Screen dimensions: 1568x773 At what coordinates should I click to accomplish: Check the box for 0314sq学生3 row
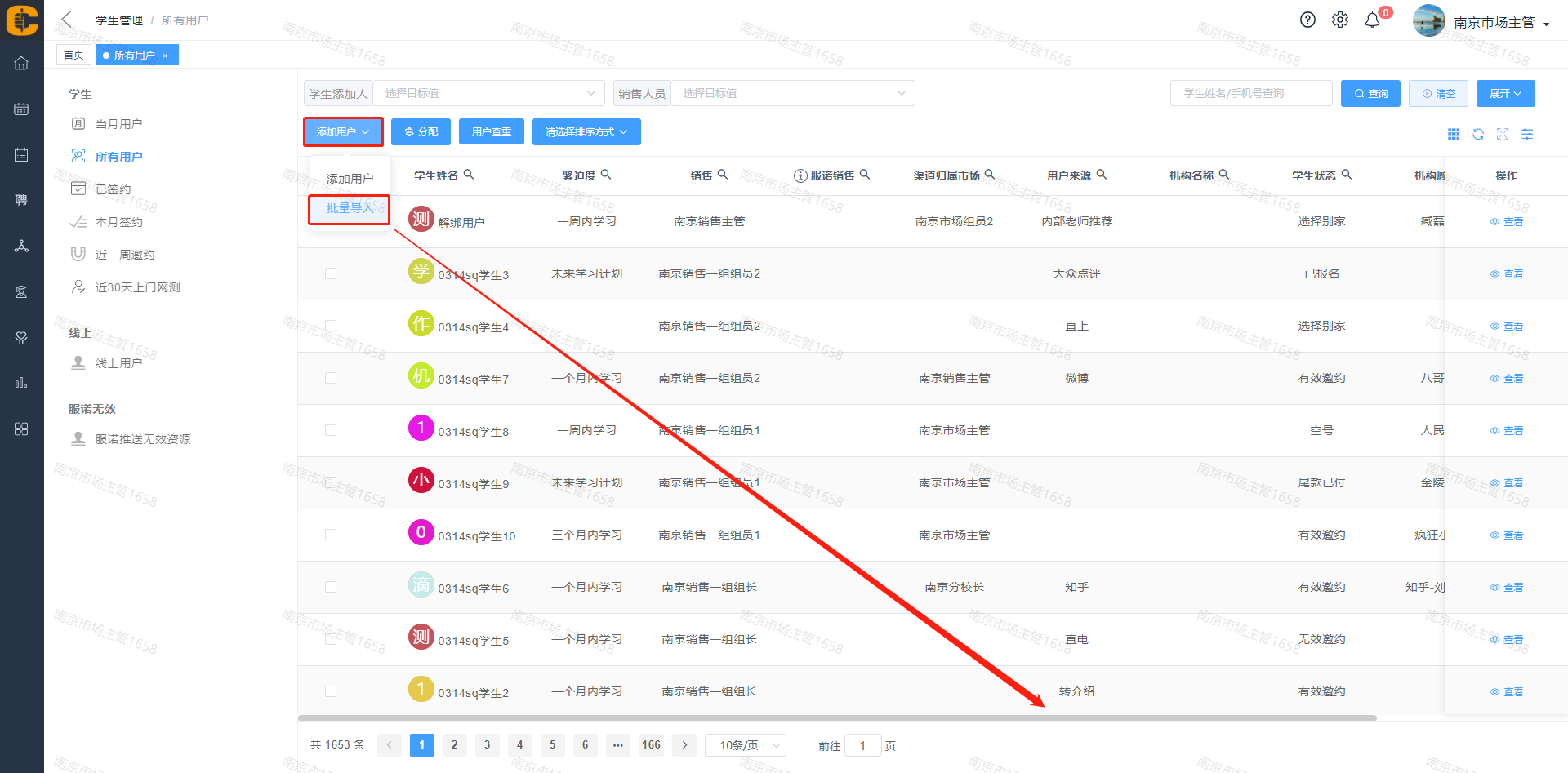pyautogui.click(x=331, y=273)
